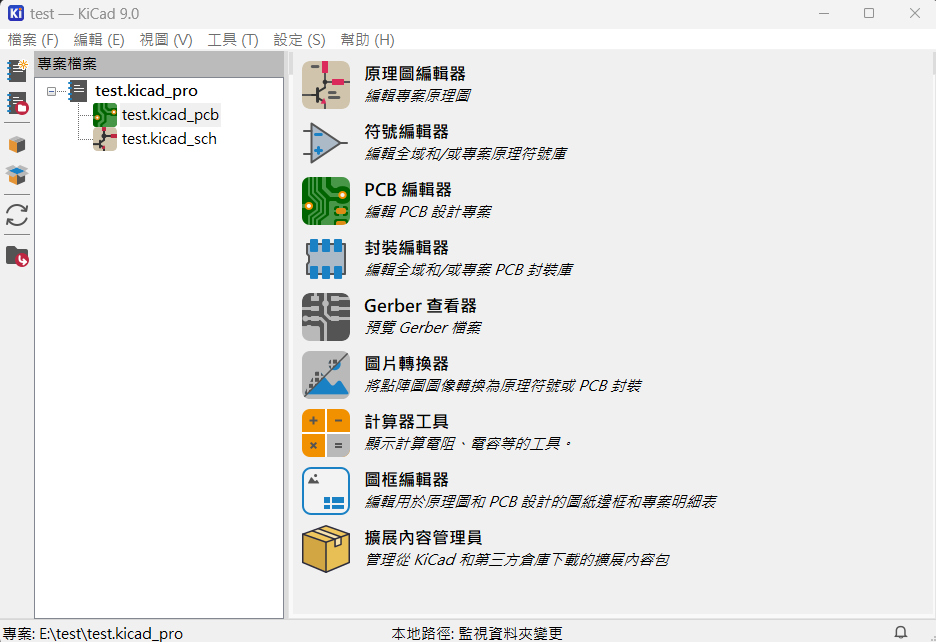
Task: Click description 編輯 PCB 設計專案
Action: pyautogui.click(x=428, y=211)
